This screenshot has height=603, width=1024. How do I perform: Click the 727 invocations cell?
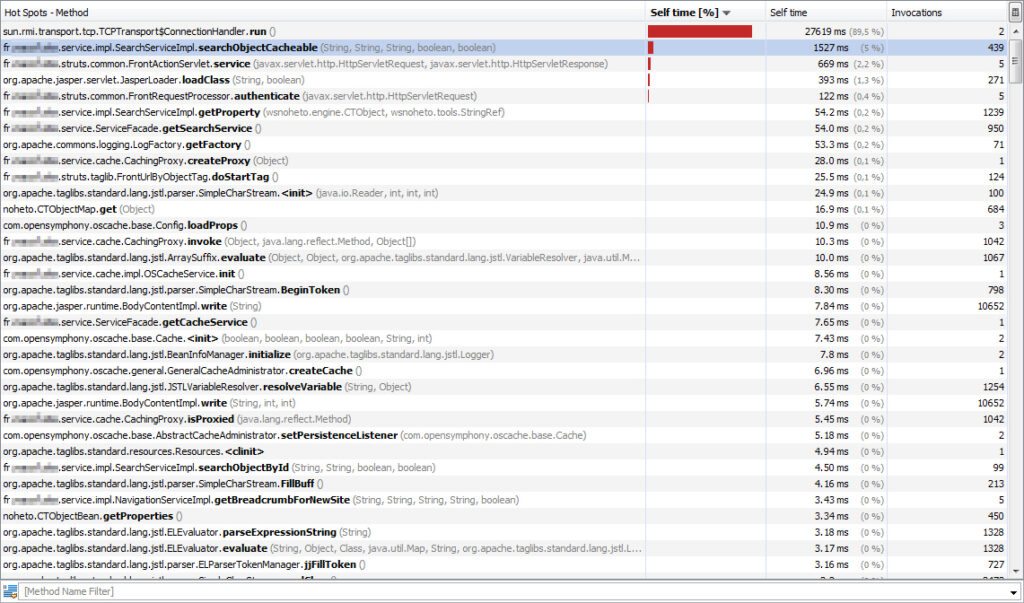coord(948,564)
